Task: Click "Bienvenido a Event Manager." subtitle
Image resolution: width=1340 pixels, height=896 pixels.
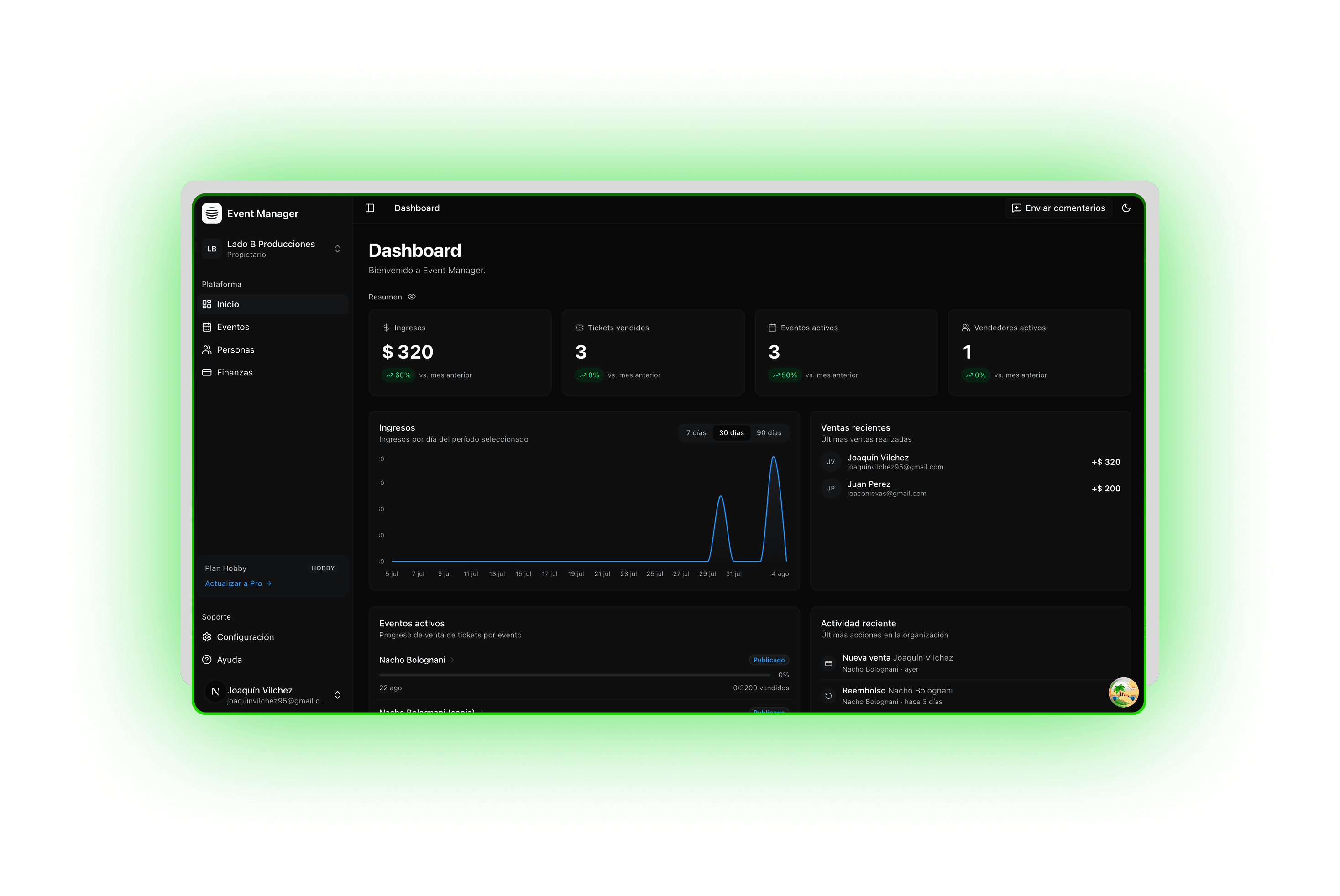Action: click(427, 270)
